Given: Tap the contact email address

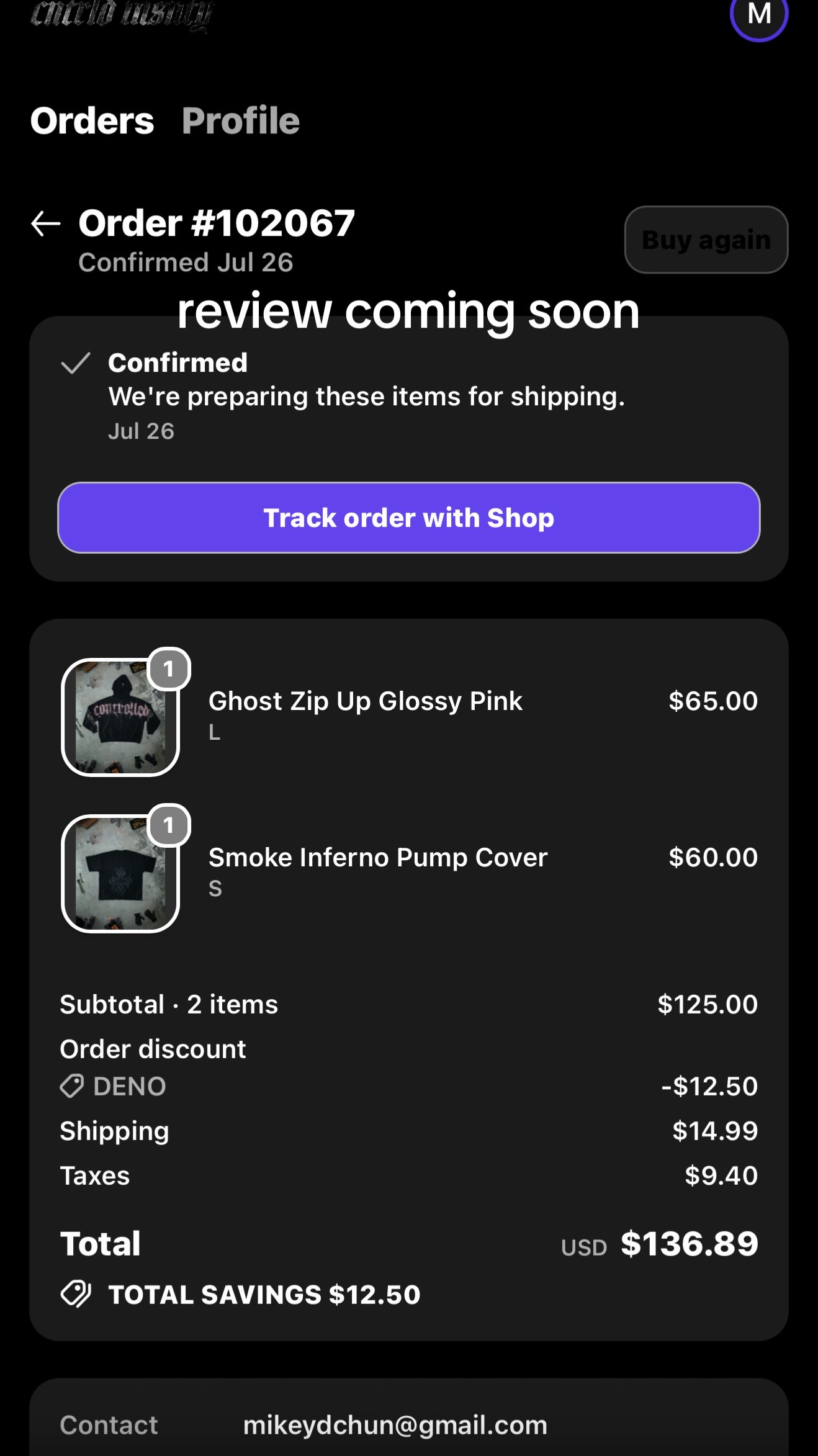Looking at the screenshot, I should [x=395, y=1425].
